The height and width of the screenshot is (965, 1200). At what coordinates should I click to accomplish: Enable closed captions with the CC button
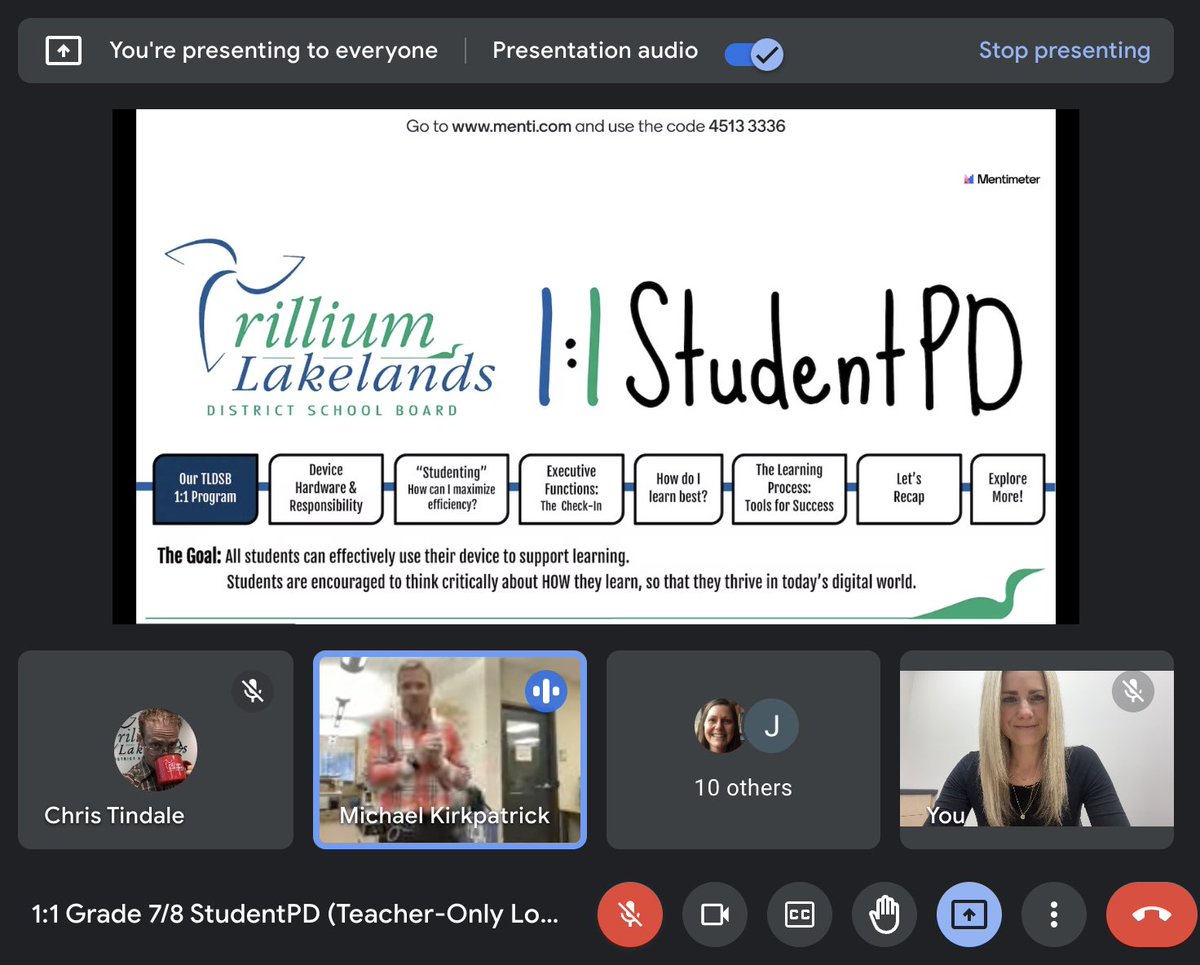[799, 914]
